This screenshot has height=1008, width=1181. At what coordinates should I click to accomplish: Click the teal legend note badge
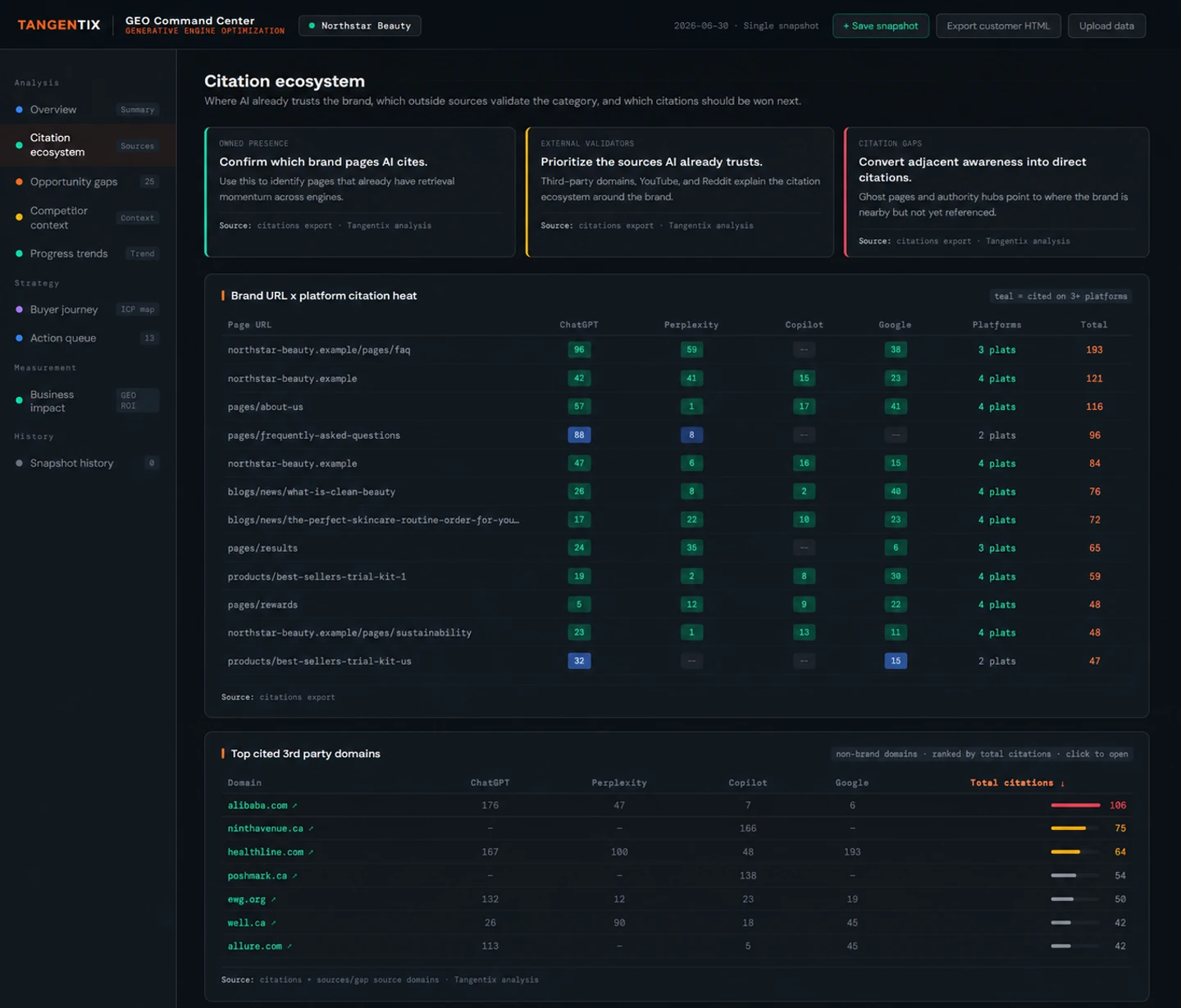(x=1060, y=296)
